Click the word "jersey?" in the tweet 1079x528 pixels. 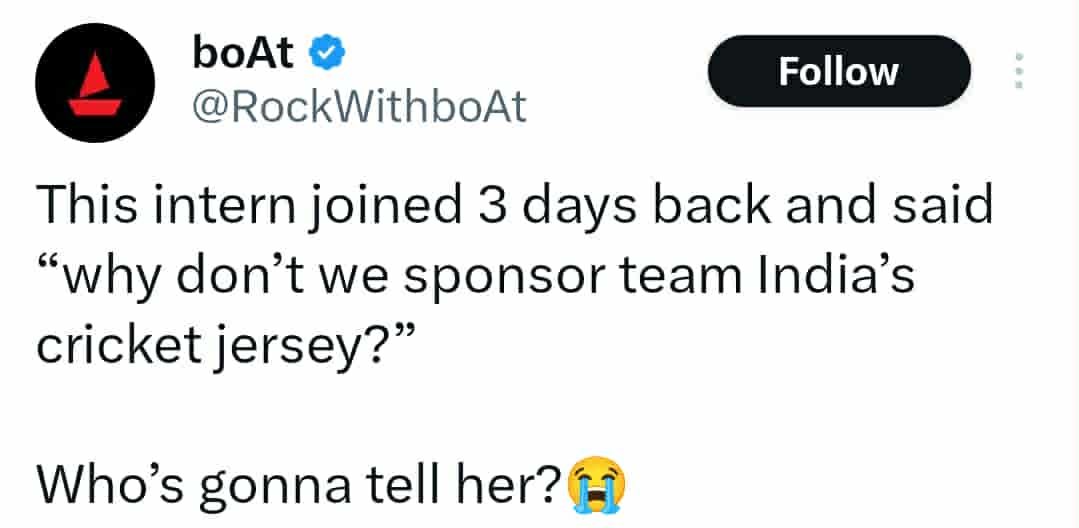(x=300, y=344)
